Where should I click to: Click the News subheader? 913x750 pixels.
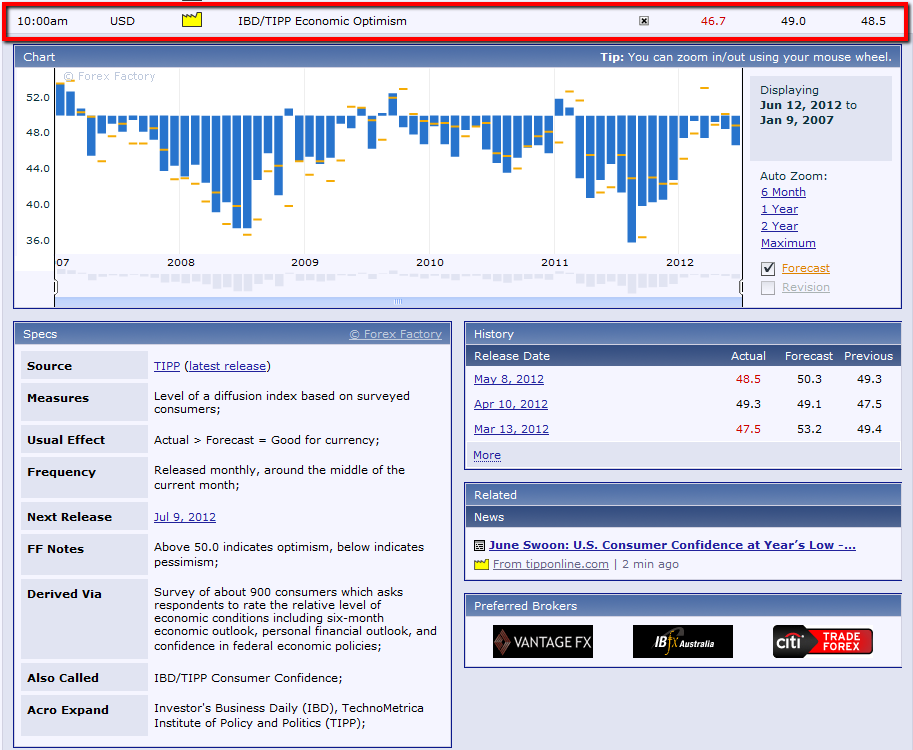683,517
